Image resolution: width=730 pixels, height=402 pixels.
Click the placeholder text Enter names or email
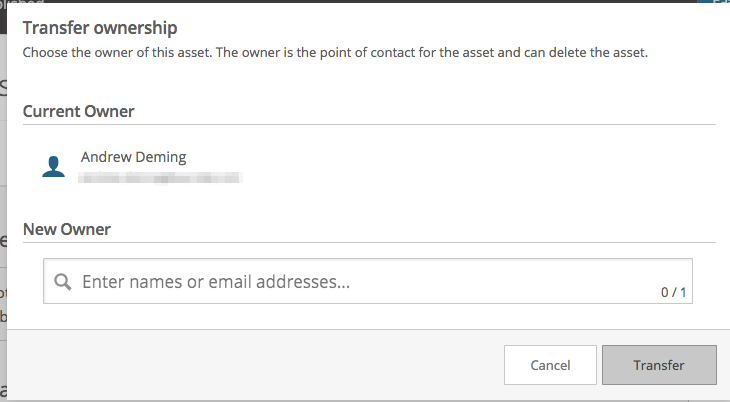click(216, 282)
